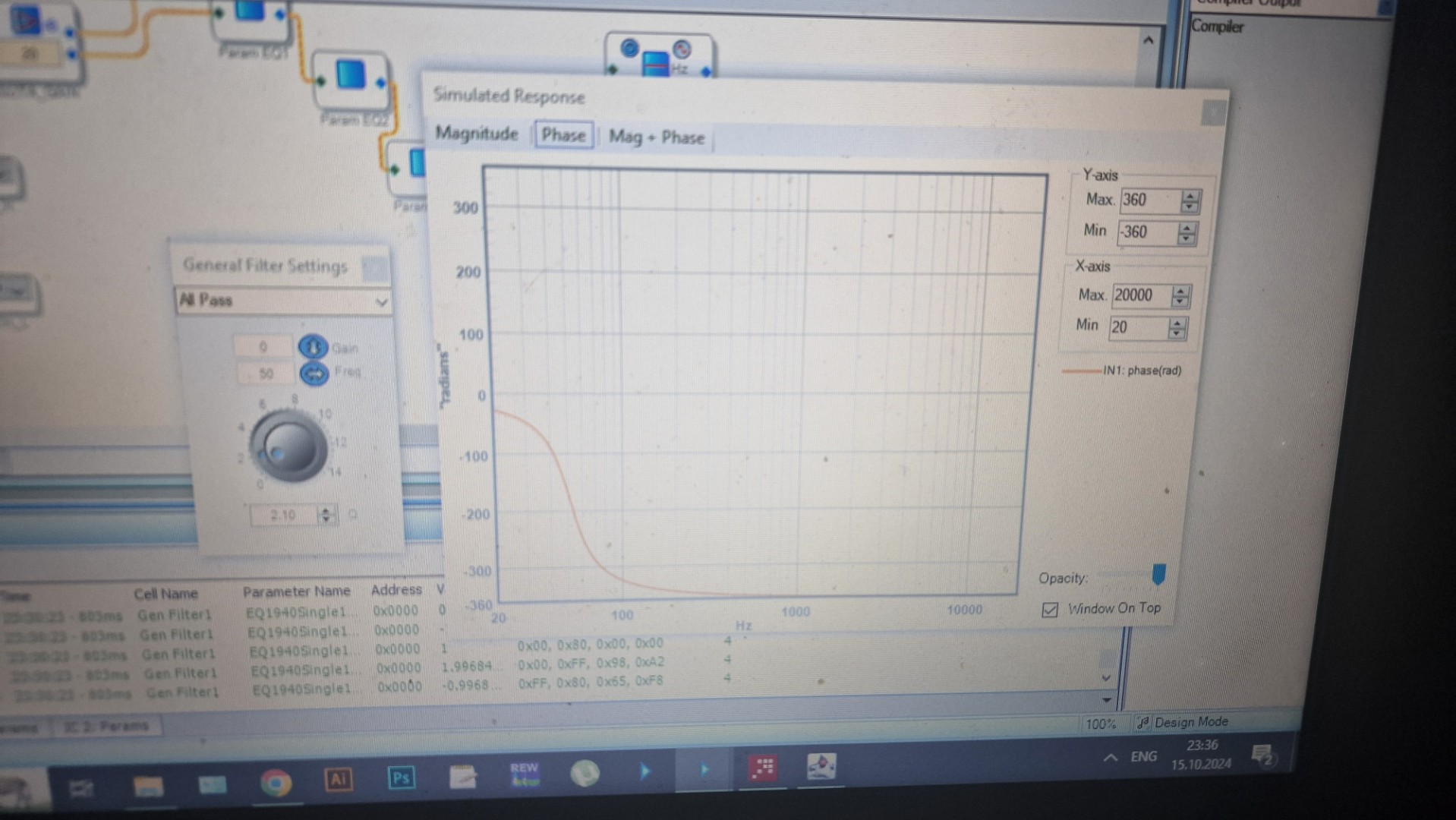Open the REW app in taskbar

(524, 774)
